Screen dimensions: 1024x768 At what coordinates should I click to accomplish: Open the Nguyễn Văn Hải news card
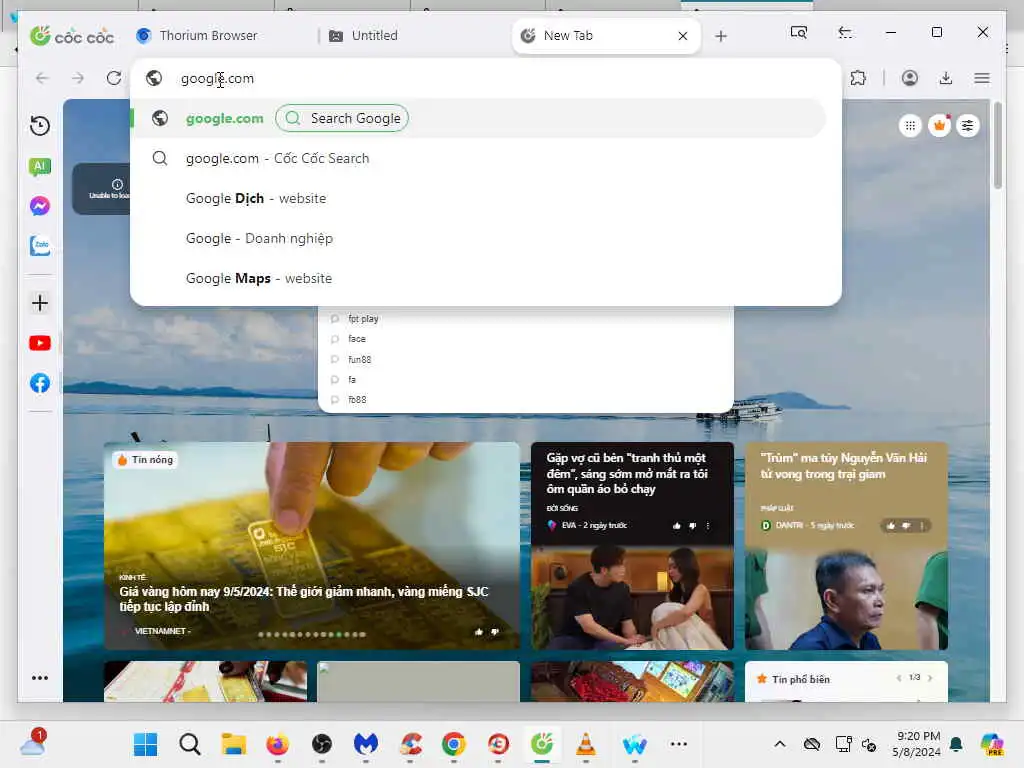pos(846,546)
